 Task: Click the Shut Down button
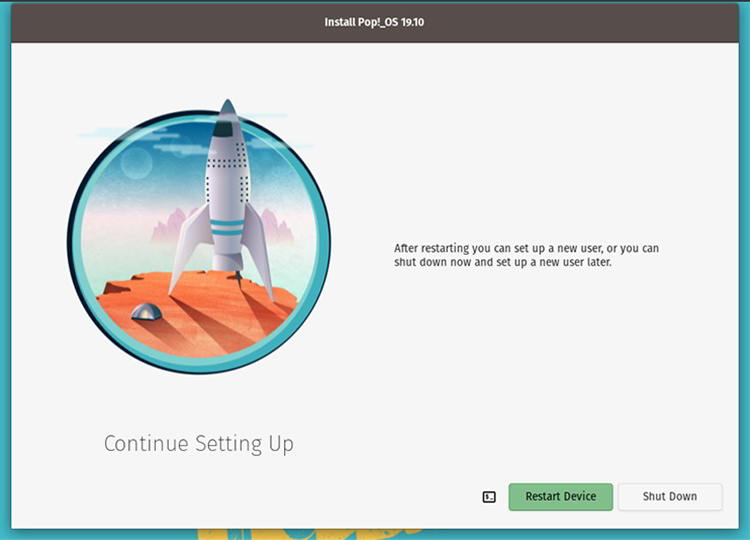tap(670, 497)
